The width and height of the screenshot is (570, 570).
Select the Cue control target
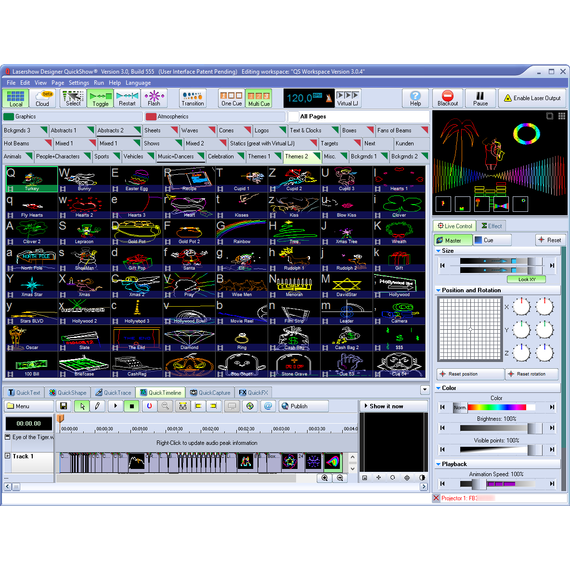(x=493, y=240)
